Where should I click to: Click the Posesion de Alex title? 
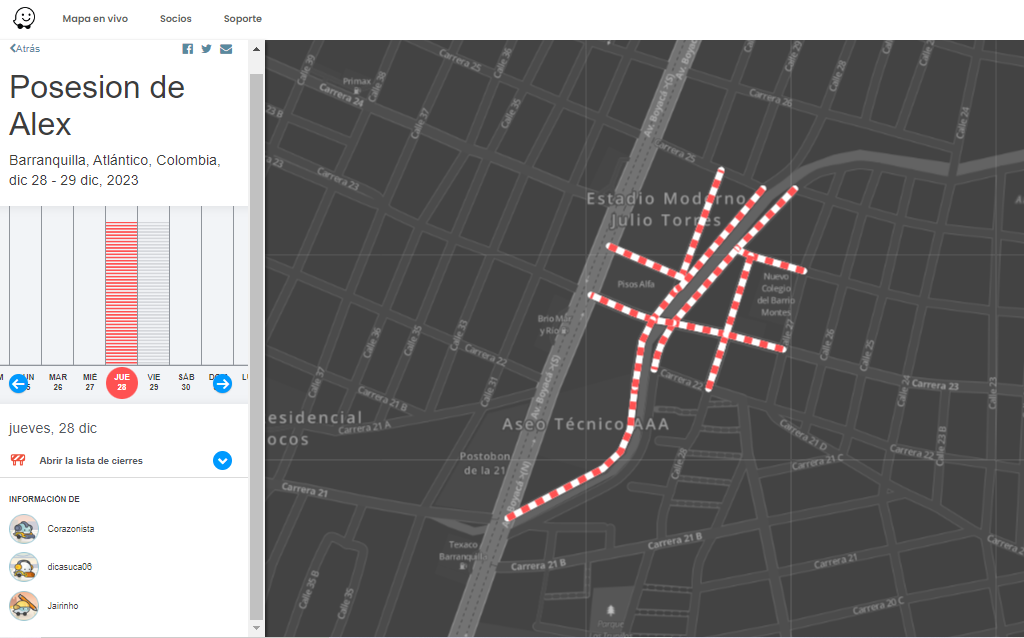pos(97,105)
